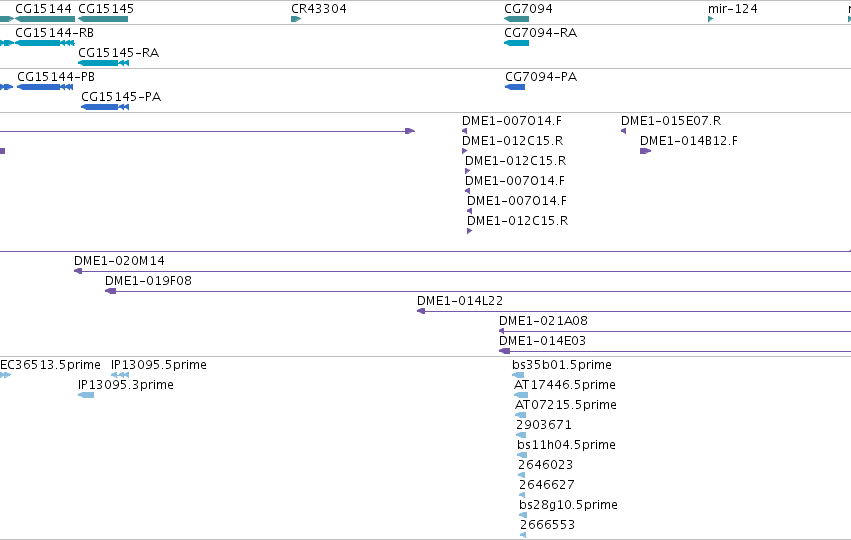Click the 2903671 EST label
This screenshot has height=540, width=851.
point(543,425)
